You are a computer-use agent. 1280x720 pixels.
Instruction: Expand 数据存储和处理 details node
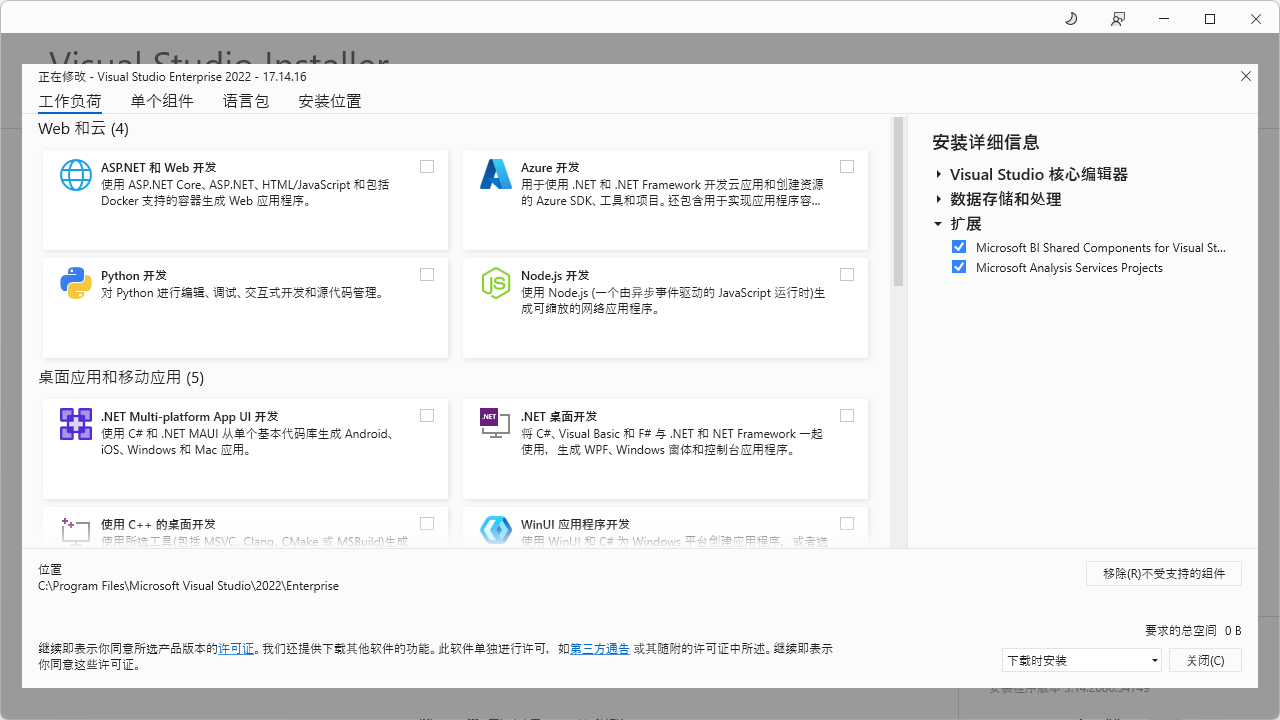click(x=939, y=199)
